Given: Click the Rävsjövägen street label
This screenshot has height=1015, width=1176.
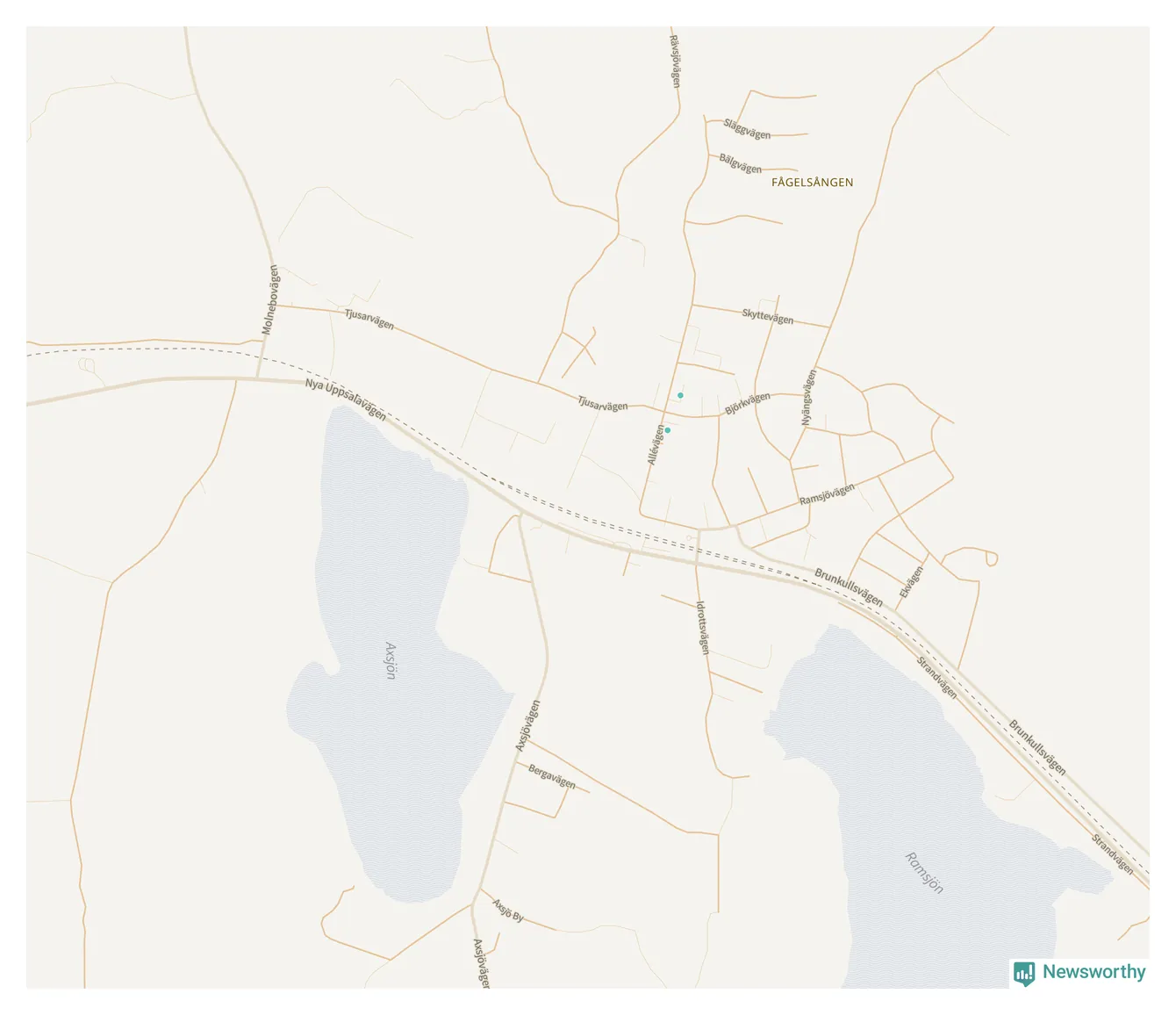Looking at the screenshot, I should coord(674,61).
